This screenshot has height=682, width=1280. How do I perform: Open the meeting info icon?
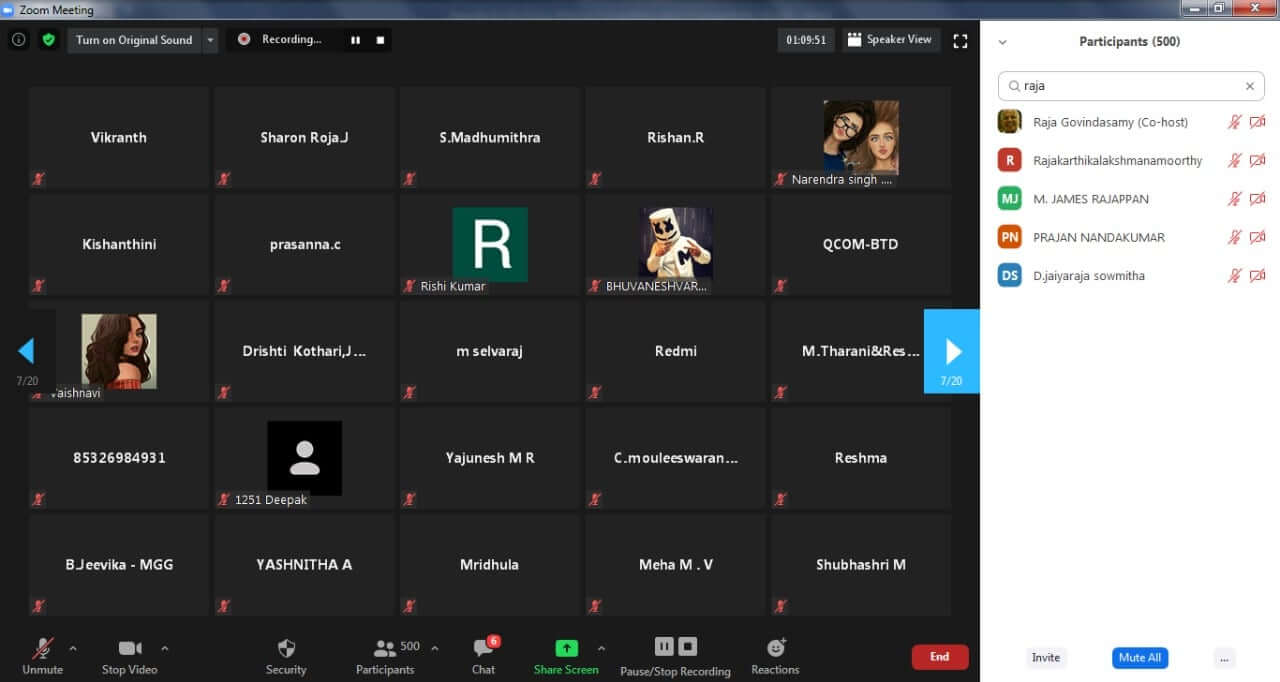[x=18, y=40]
